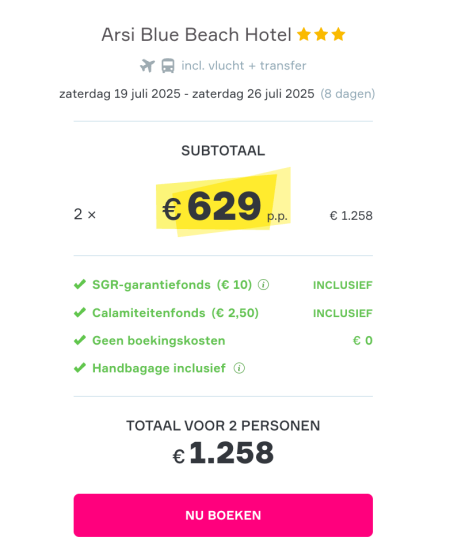Click the incl. vlucht + transfer text

point(244,66)
